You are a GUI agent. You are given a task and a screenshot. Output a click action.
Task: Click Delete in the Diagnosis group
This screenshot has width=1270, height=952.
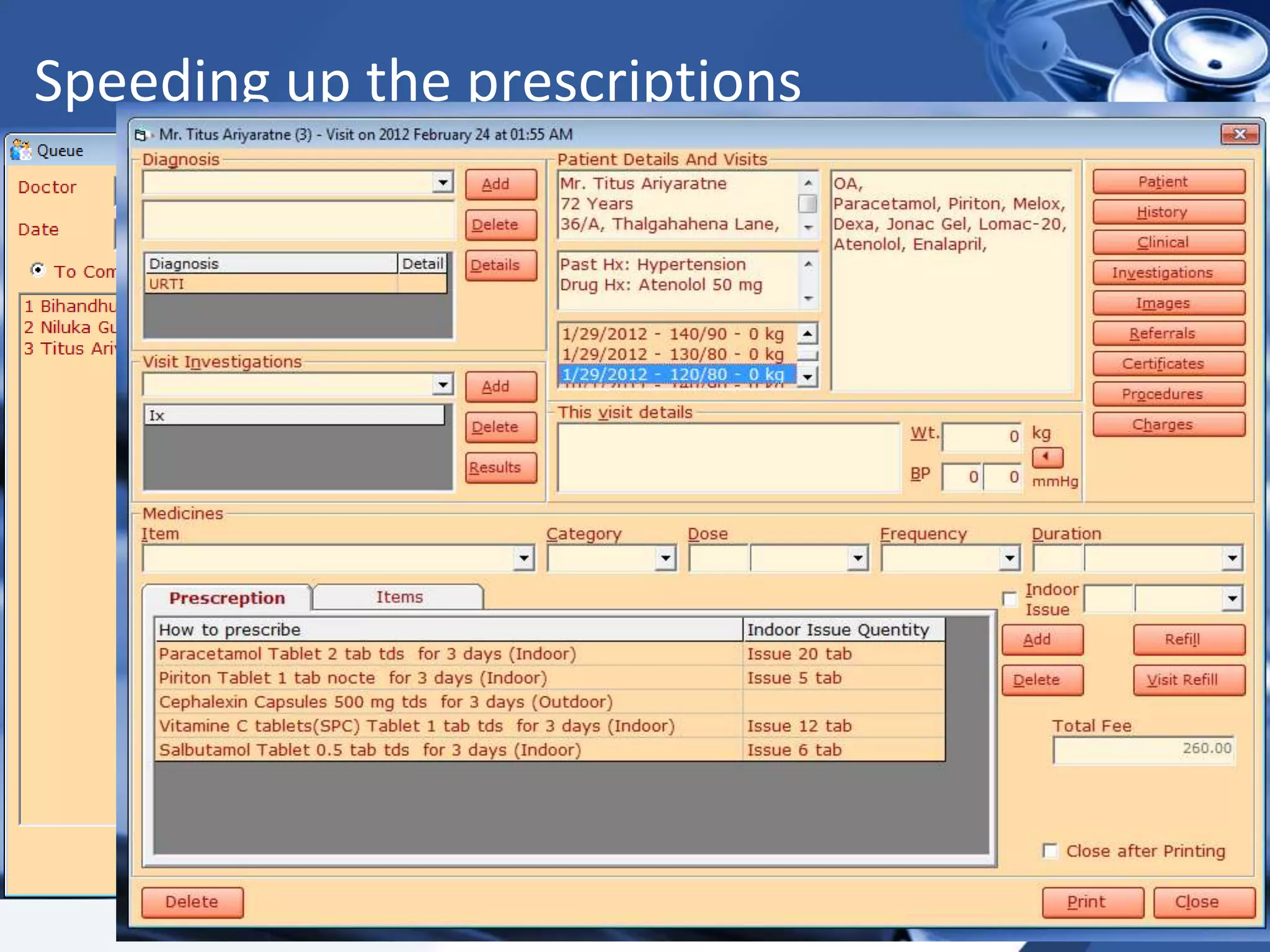(501, 224)
